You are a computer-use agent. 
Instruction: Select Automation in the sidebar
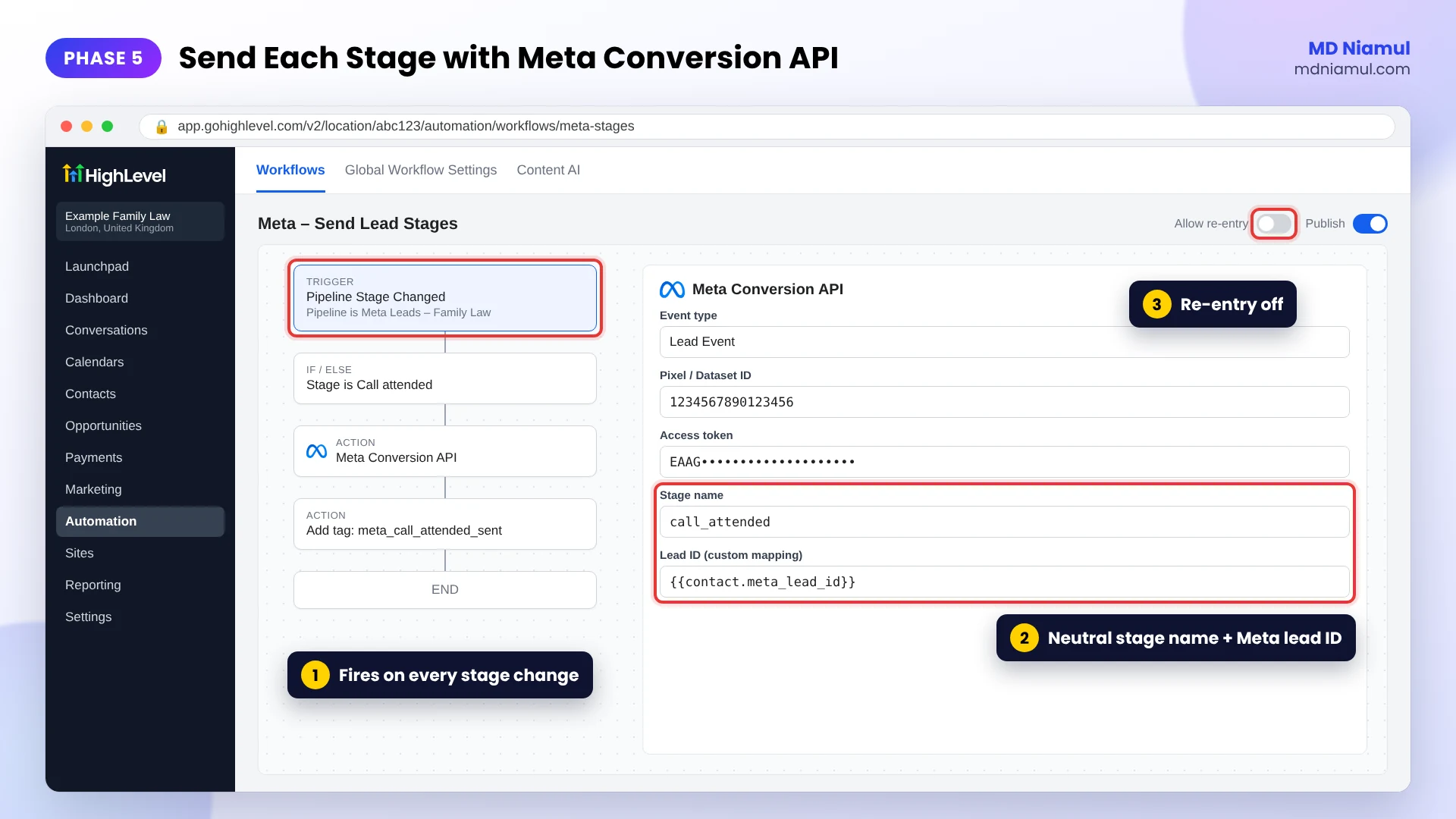pos(140,522)
